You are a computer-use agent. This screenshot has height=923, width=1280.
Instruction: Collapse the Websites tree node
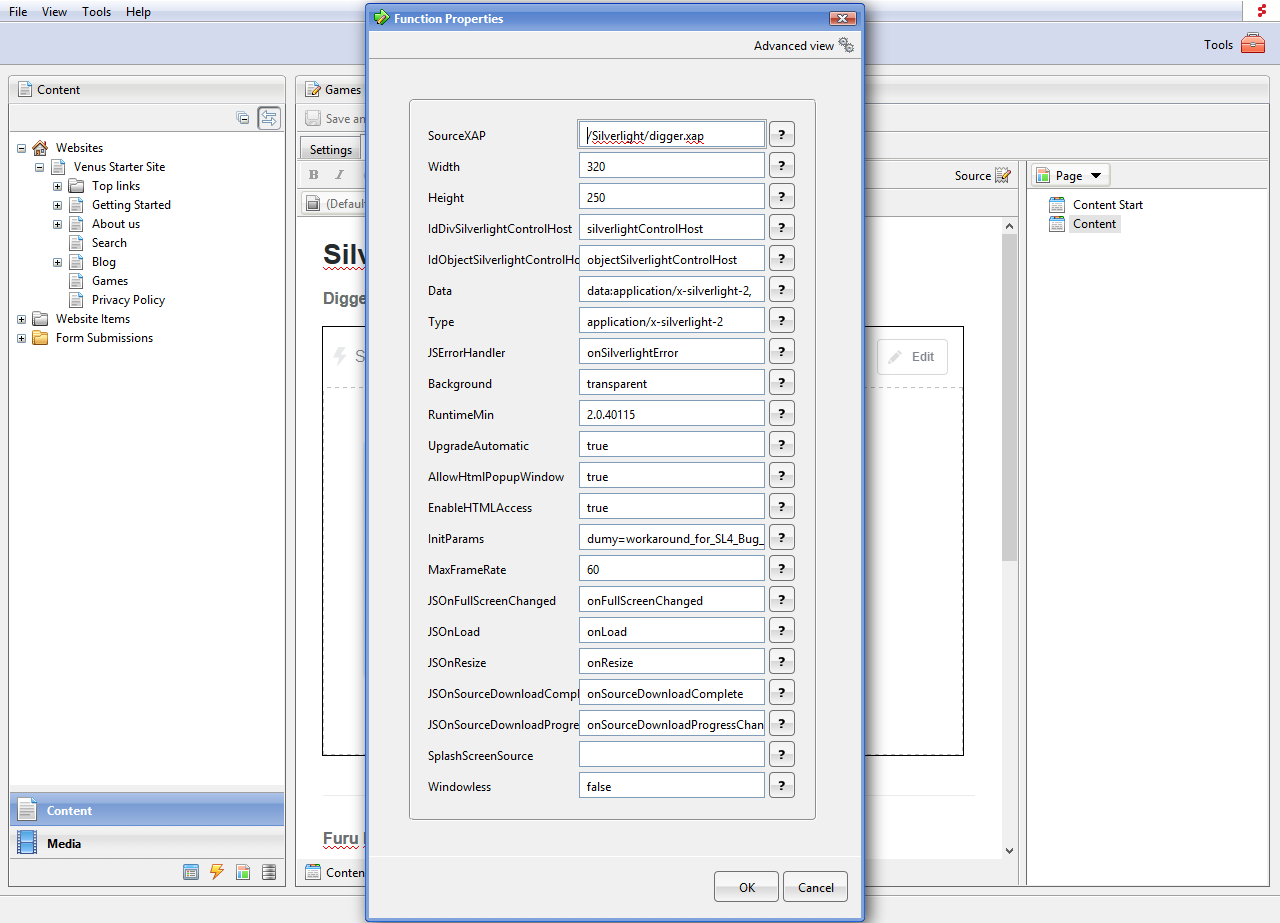coord(21,148)
